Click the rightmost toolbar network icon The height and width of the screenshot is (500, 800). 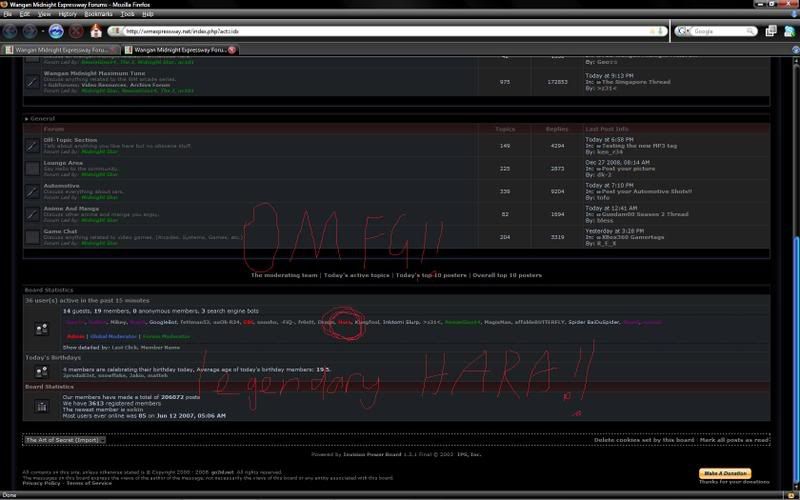[x=789, y=31]
